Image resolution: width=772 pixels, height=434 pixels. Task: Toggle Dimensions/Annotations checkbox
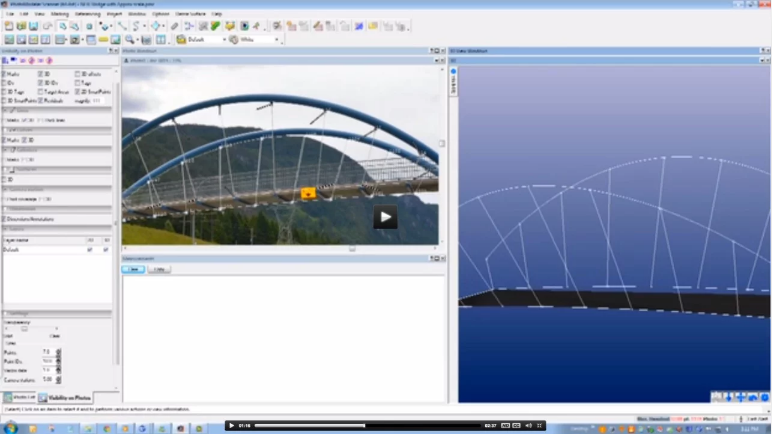pyautogui.click(x=4, y=219)
